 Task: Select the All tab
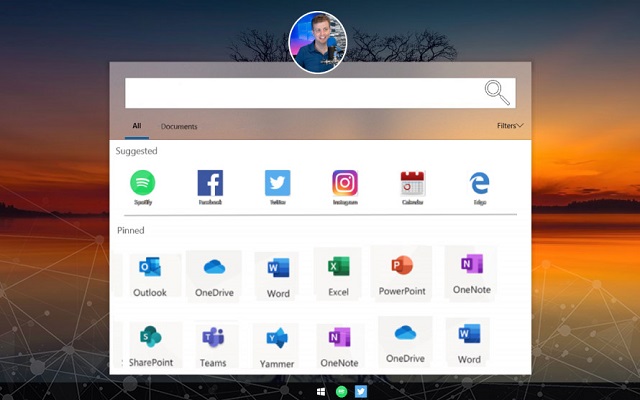[x=137, y=126]
